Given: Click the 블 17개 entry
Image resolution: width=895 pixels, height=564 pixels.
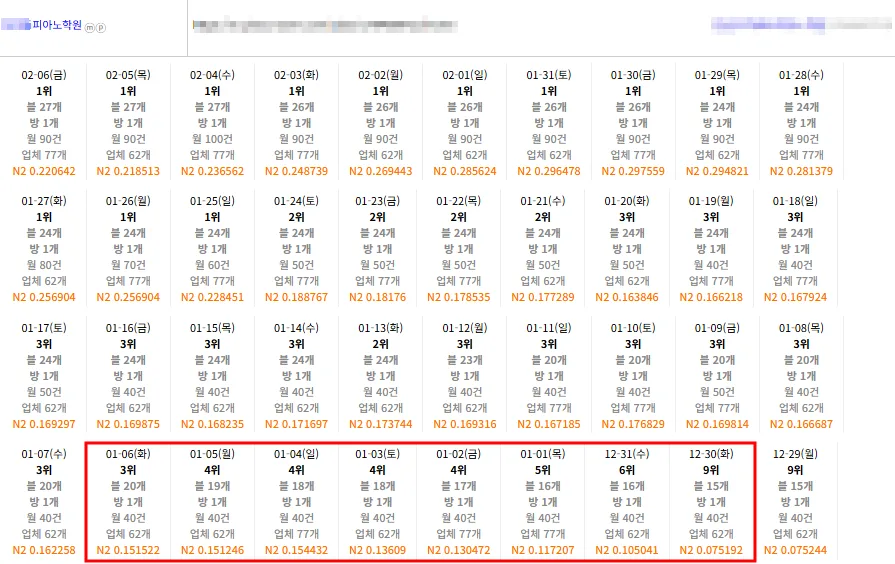Looking at the screenshot, I should pos(458,486).
